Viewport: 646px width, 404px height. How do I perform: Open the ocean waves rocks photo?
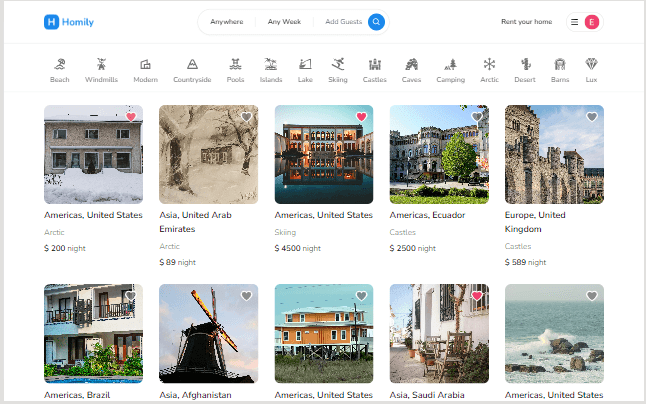pyautogui.click(x=554, y=334)
